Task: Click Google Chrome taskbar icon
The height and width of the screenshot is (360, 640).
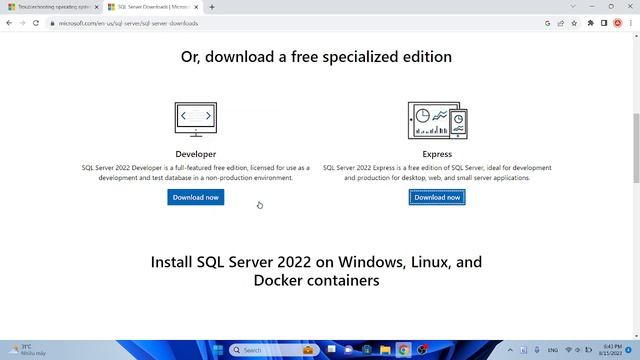Action: pos(403,350)
